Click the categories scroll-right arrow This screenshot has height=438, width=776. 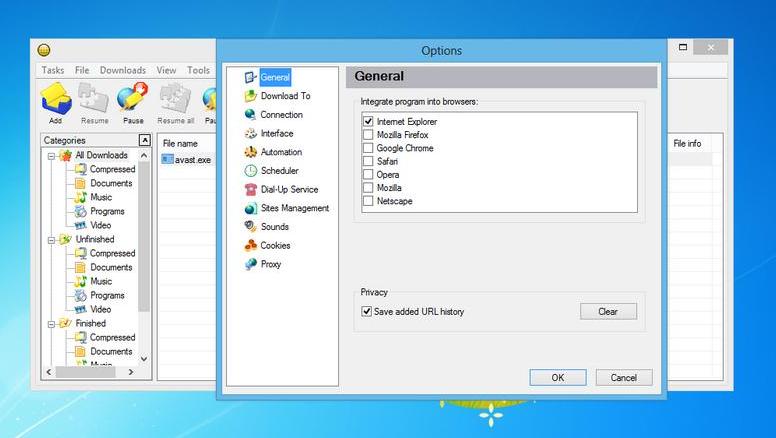click(131, 372)
